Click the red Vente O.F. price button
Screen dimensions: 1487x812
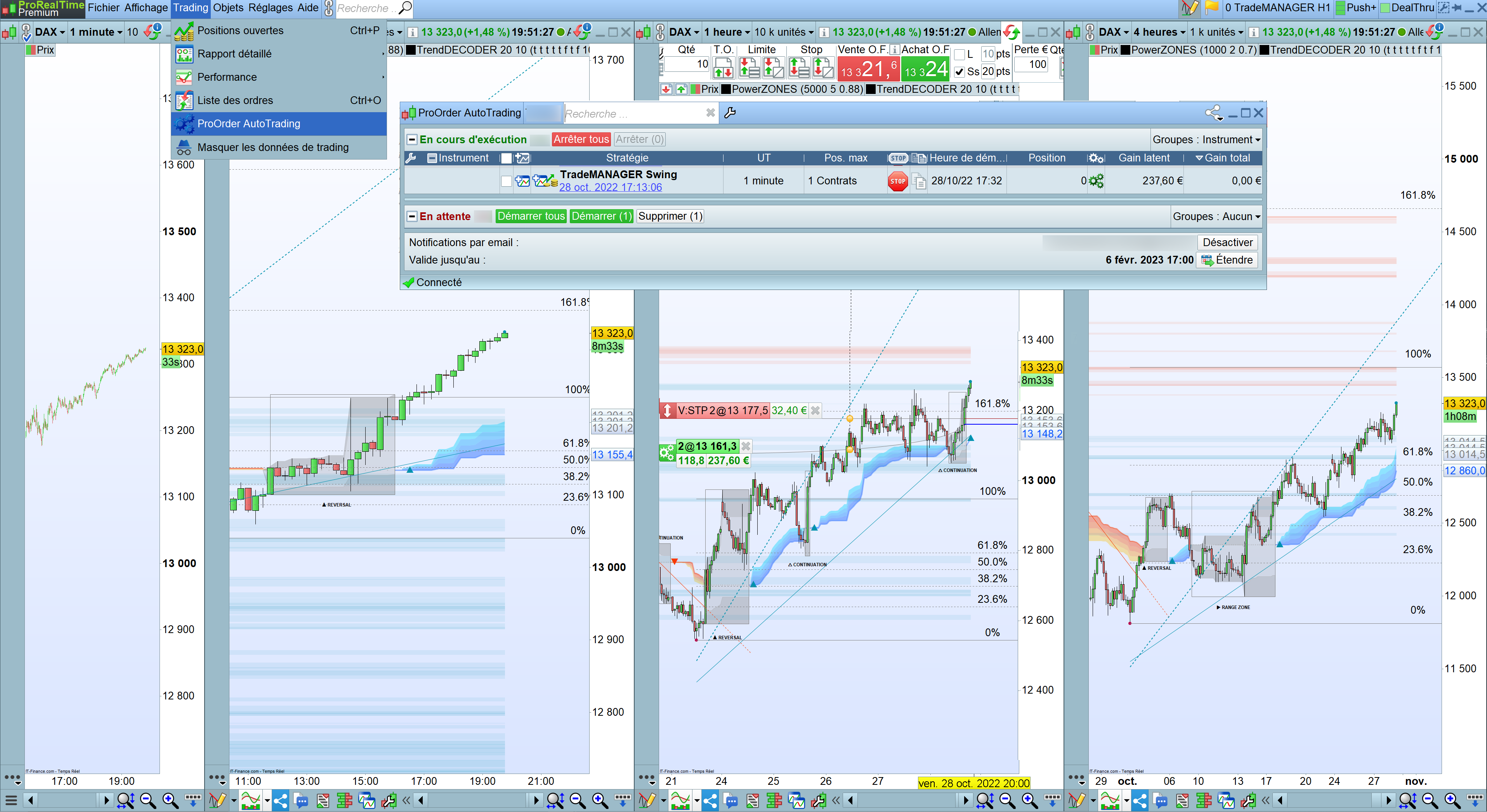point(868,69)
